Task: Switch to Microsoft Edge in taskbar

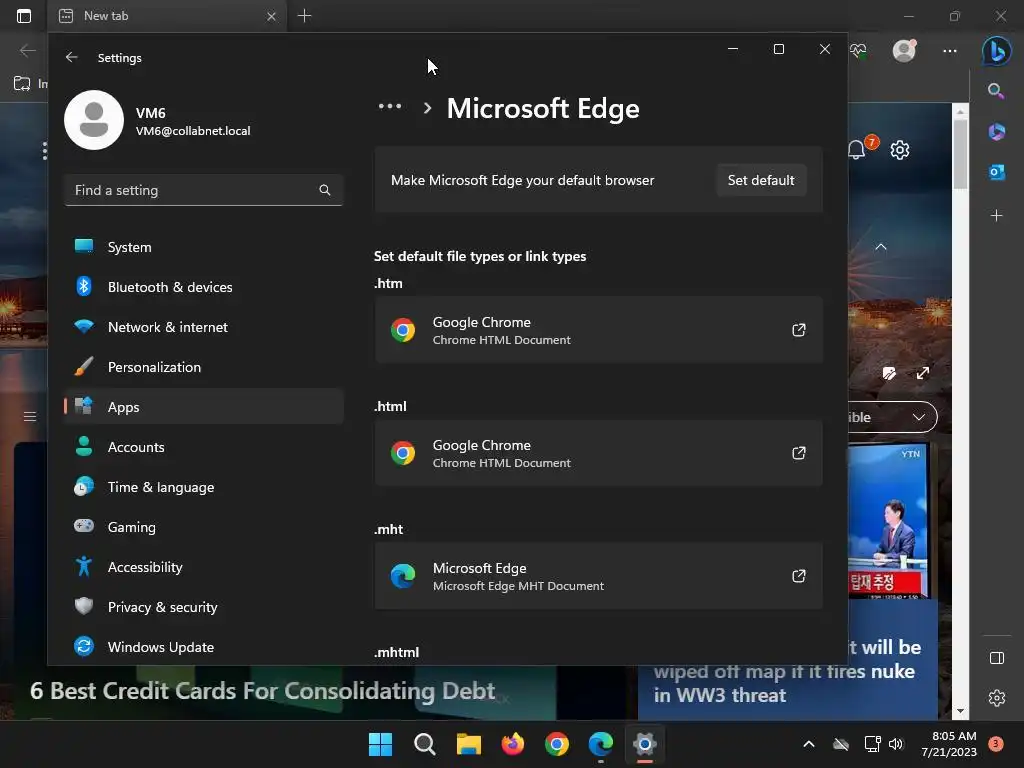Action: pyautogui.click(x=601, y=744)
